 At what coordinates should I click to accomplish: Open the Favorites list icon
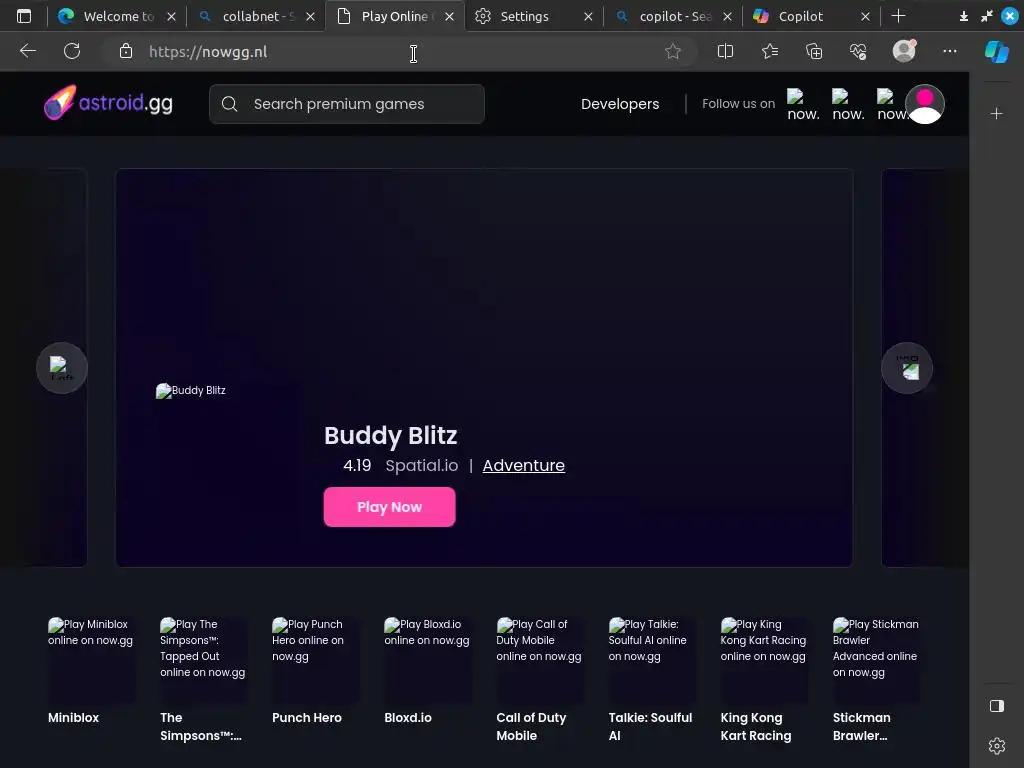point(770,51)
